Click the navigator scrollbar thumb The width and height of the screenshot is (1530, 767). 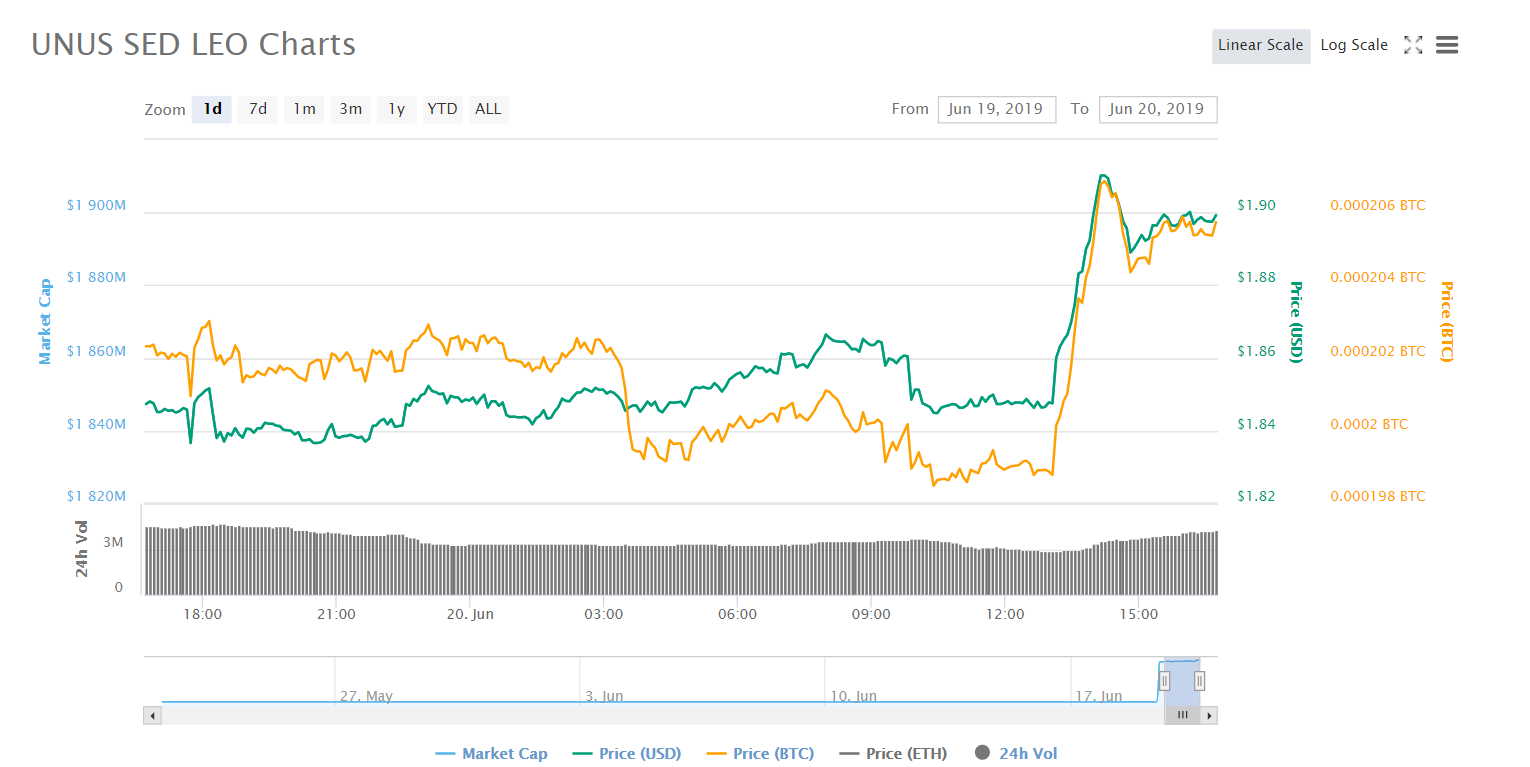[x=1182, y=715]
